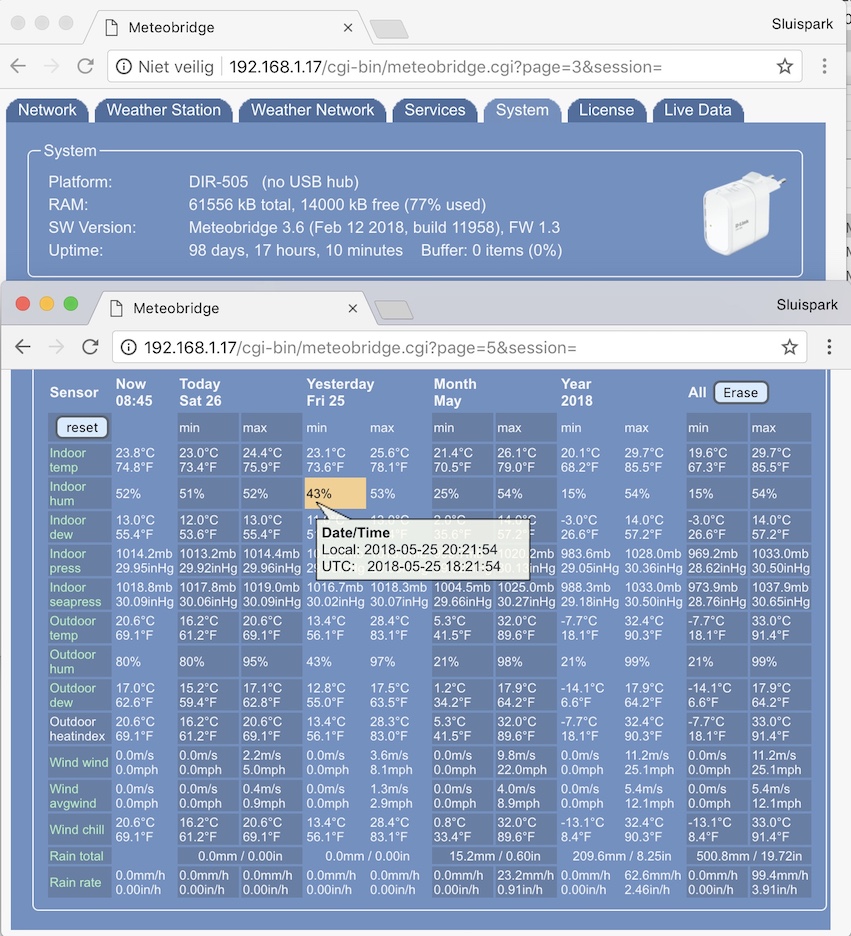Bookmark page with star icon in front window
This screenshot has width=851, height=936.
click(x=789, y=347)
